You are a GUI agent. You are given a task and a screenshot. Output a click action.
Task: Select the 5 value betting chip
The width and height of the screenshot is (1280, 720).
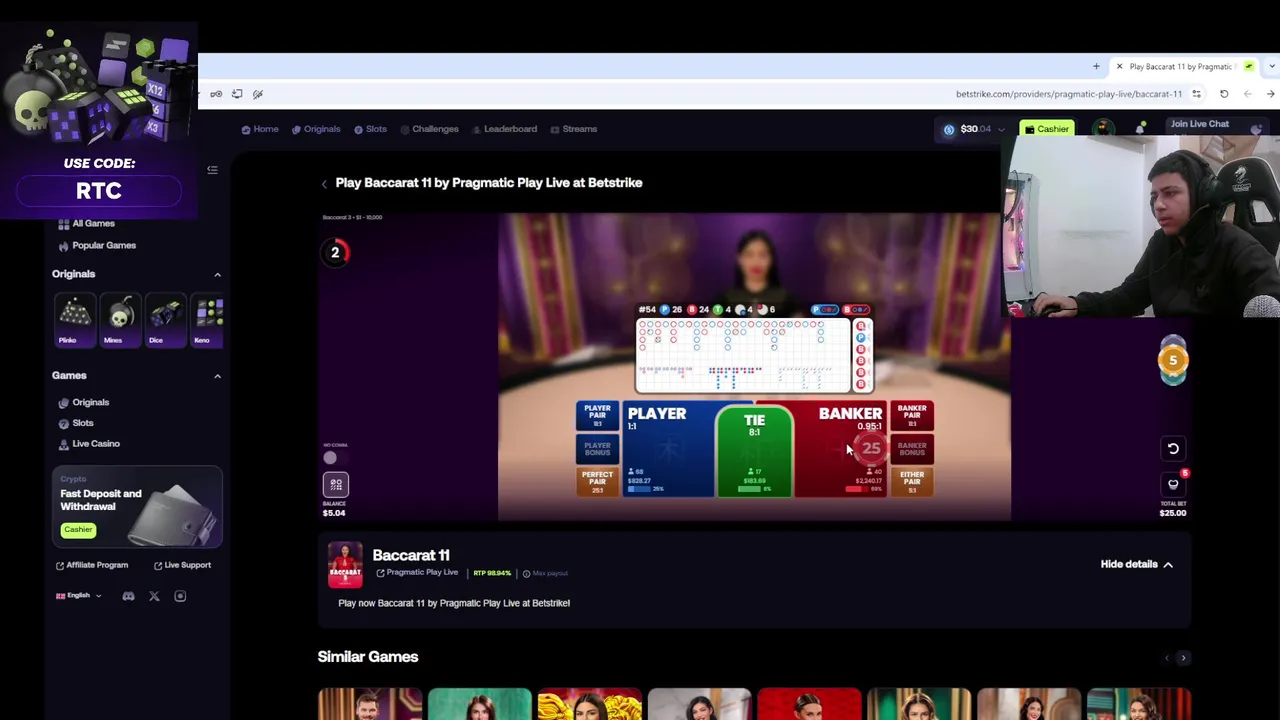pos(1173,360)
